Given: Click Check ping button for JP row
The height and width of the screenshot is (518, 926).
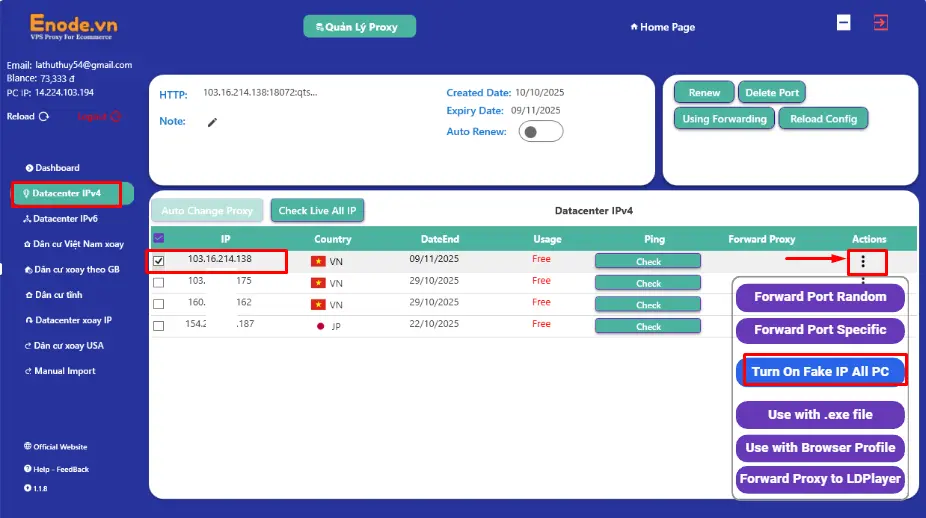Looking at the screenshot, I should pos(648,326).
